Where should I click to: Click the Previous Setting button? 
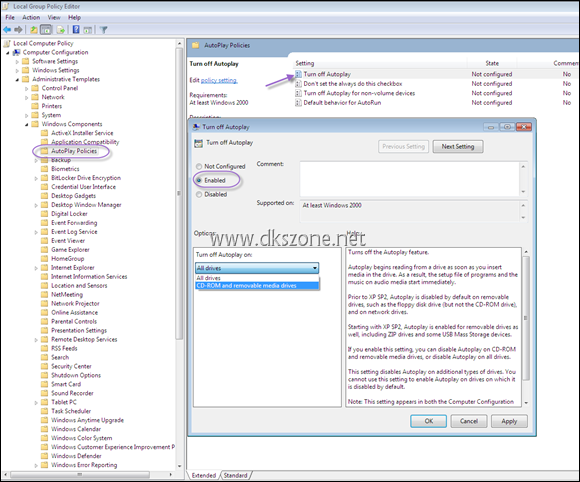point(403,146)
